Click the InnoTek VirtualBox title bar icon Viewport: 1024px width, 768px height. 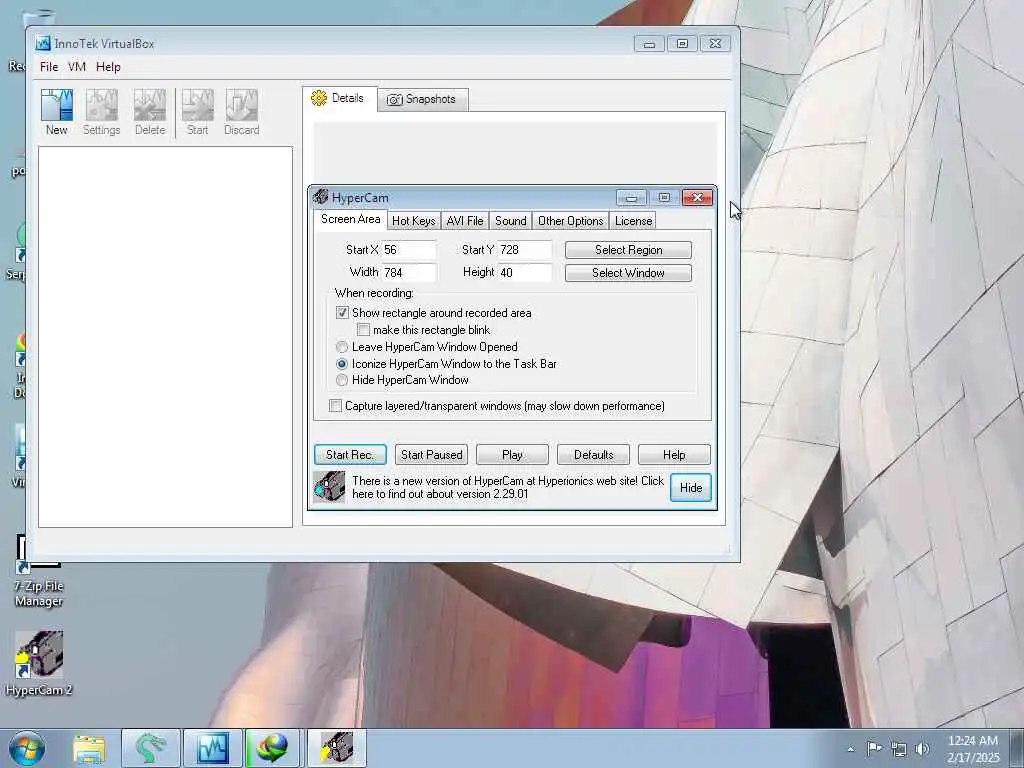click(x=43, y=43)
